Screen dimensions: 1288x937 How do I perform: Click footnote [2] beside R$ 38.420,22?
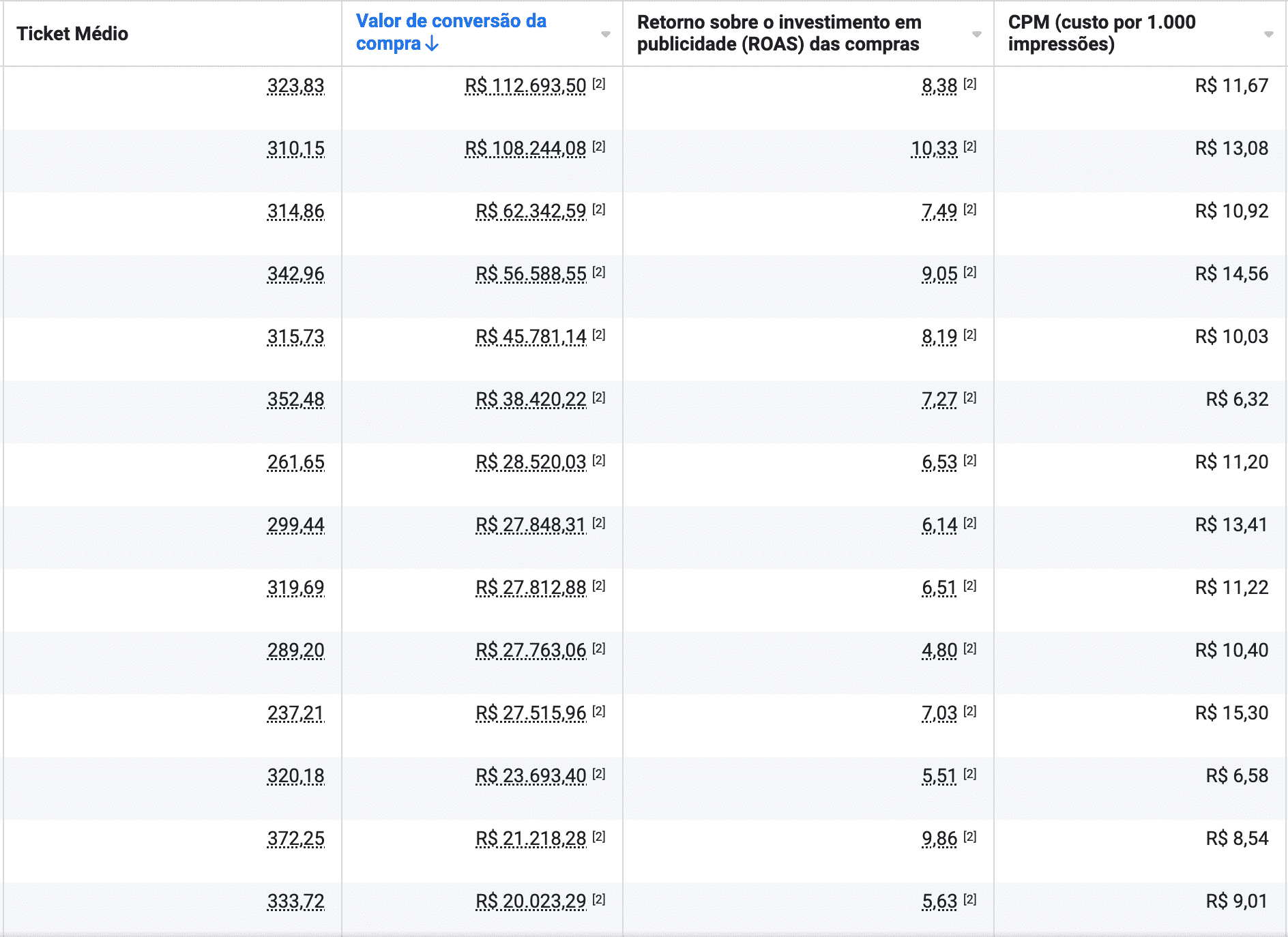click(599, 398)
